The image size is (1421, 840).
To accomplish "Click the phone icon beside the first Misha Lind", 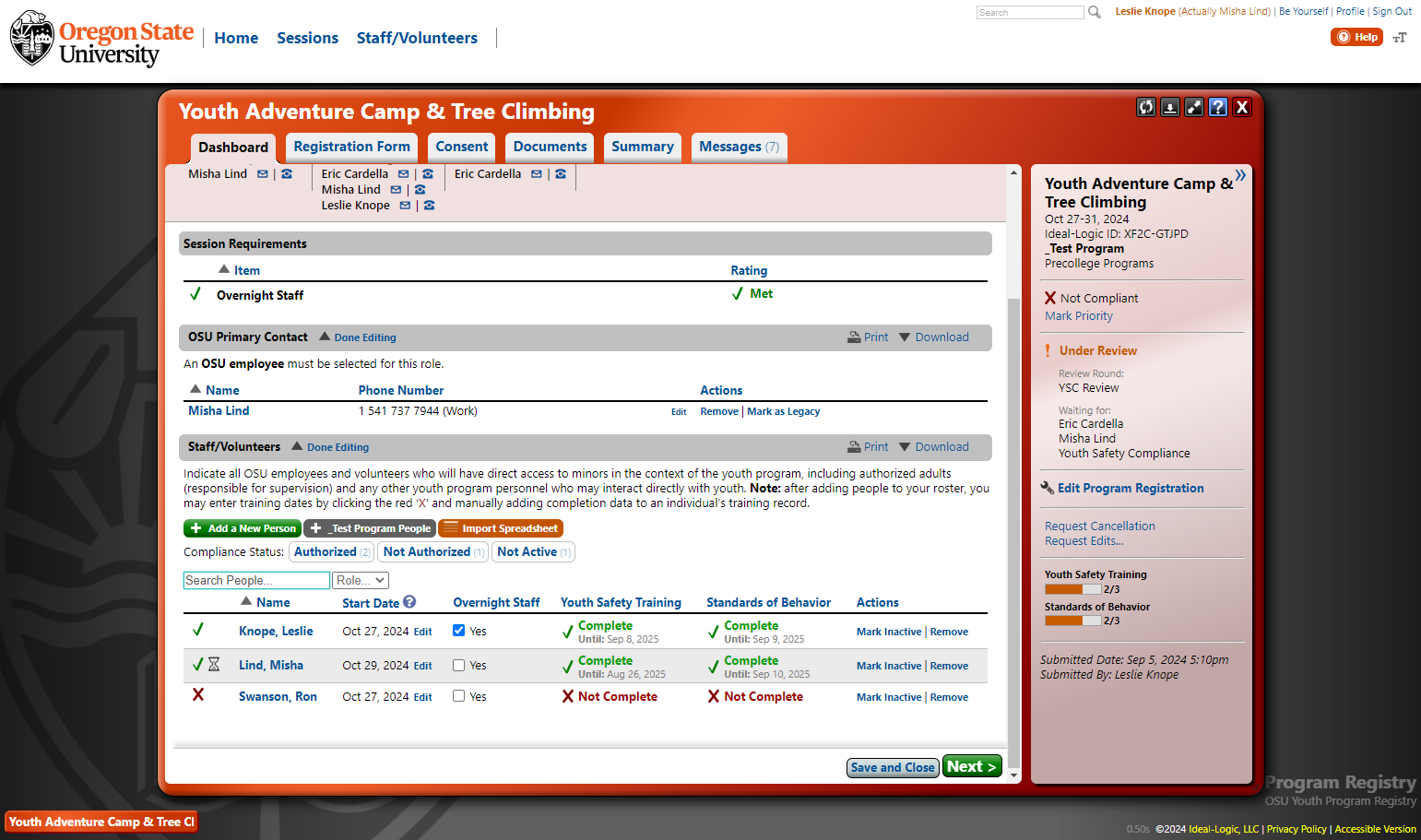I will [287, 174].
